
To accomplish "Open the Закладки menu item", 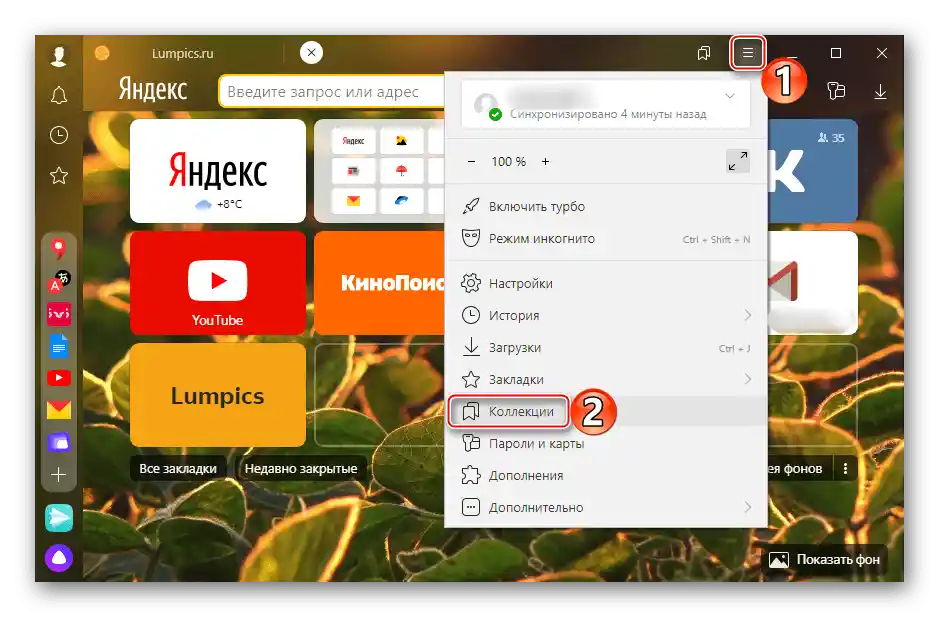I will [x=606, y=379].
